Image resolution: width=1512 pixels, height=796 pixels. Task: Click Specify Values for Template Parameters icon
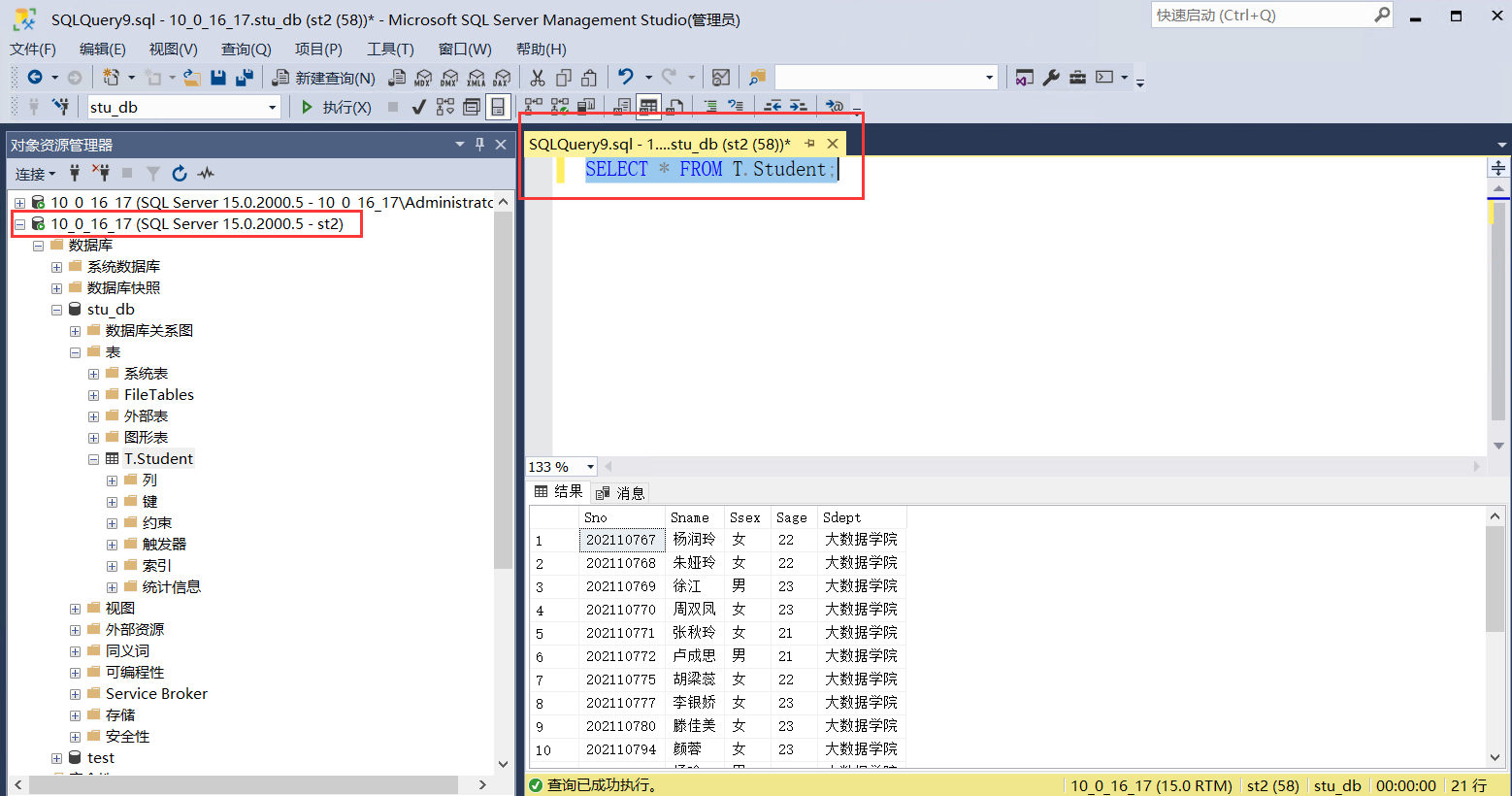coord(835,107)
